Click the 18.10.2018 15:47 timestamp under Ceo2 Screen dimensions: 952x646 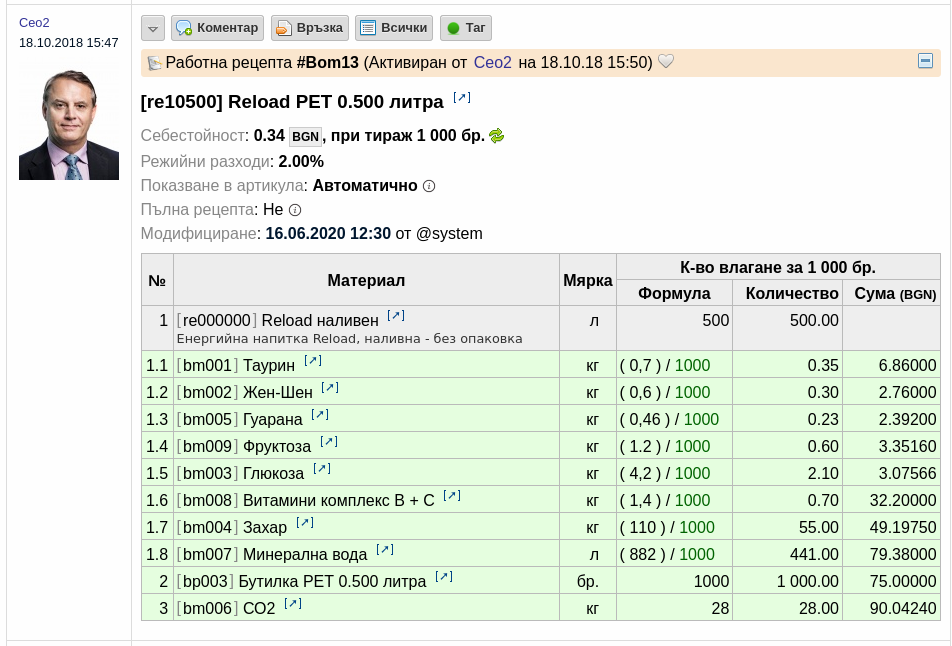click(69, 42)
